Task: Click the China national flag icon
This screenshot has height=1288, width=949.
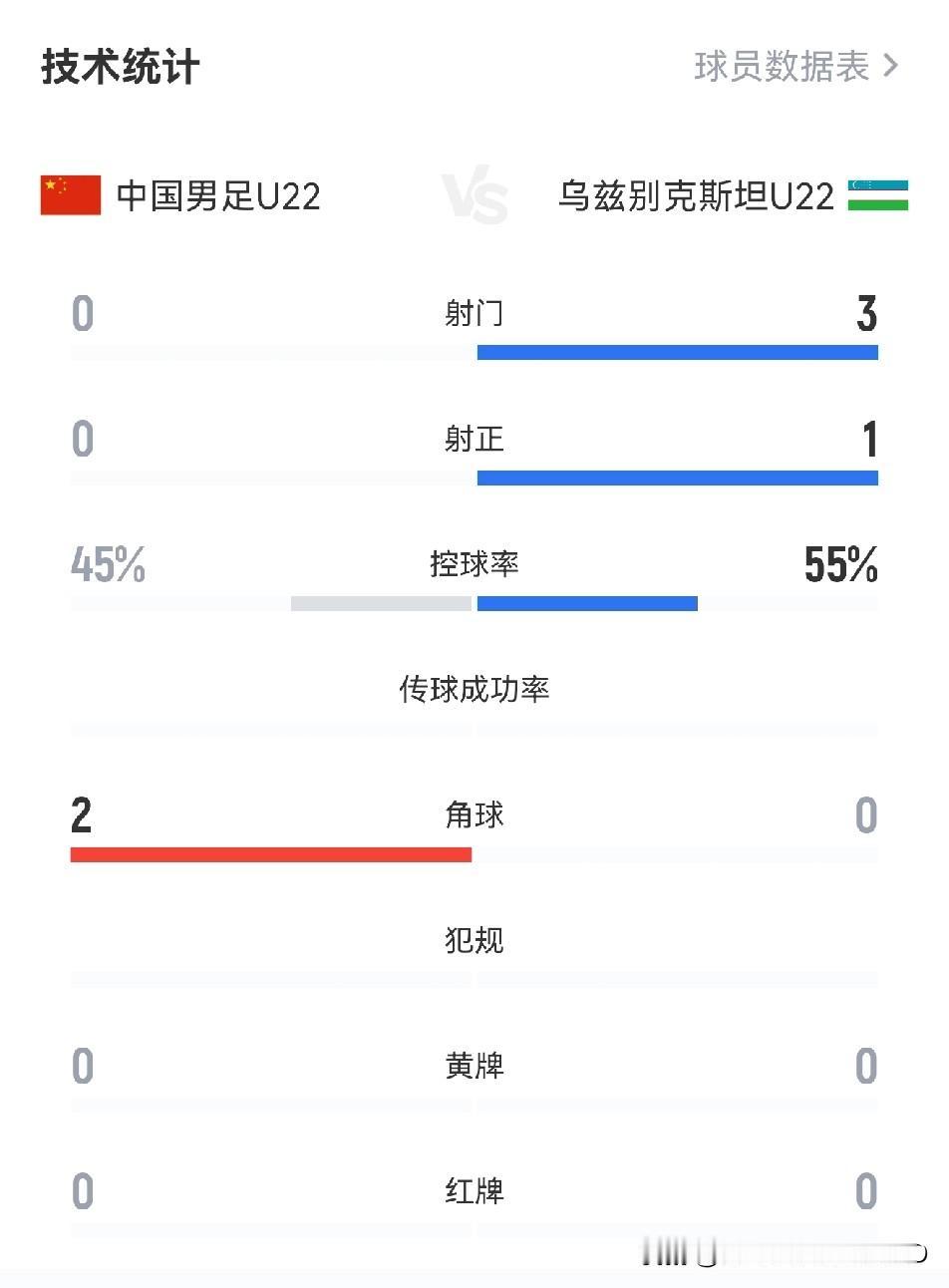Action: [x=70, y=195]
